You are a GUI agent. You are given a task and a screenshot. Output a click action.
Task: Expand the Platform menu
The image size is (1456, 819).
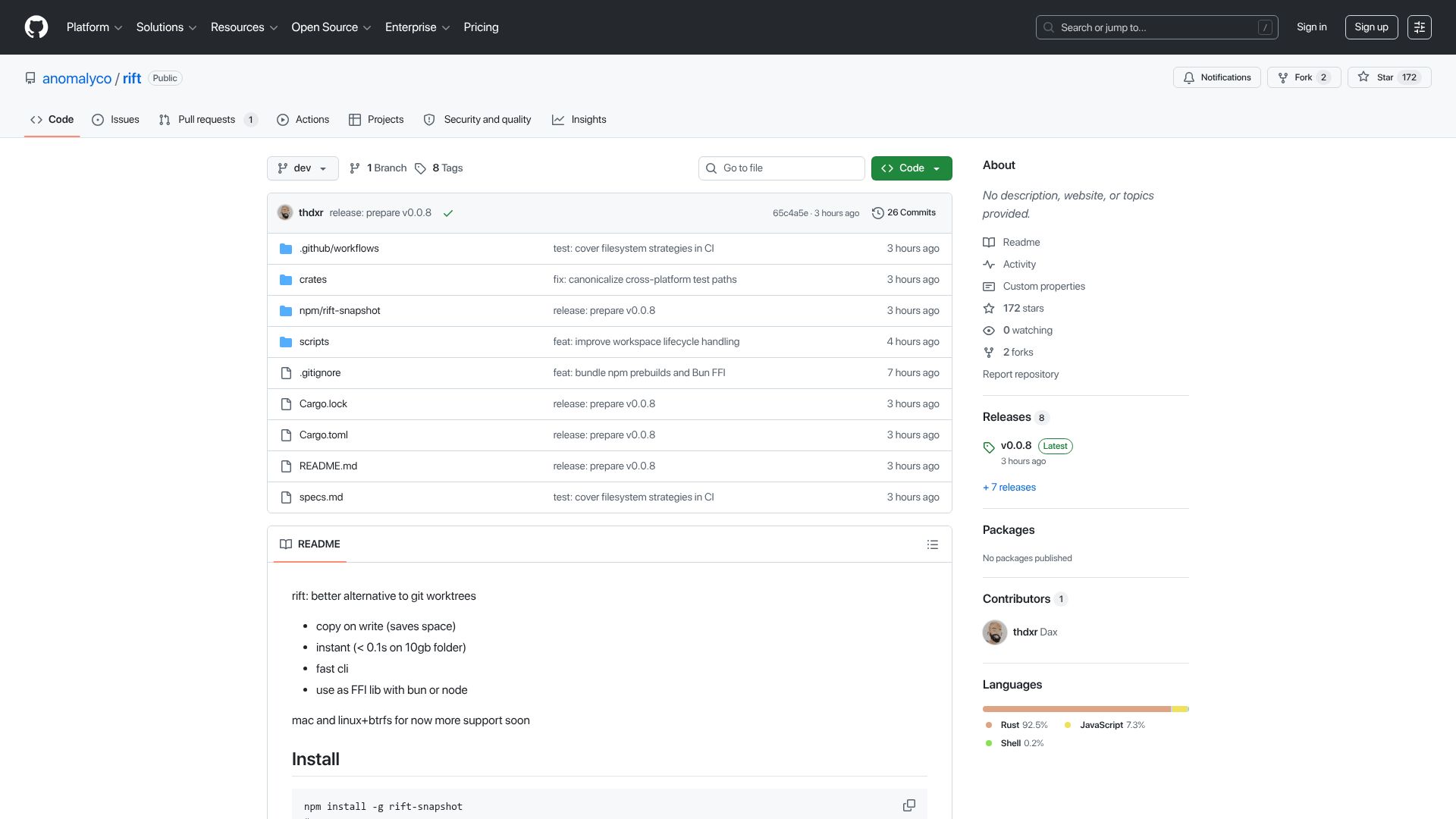94,27
